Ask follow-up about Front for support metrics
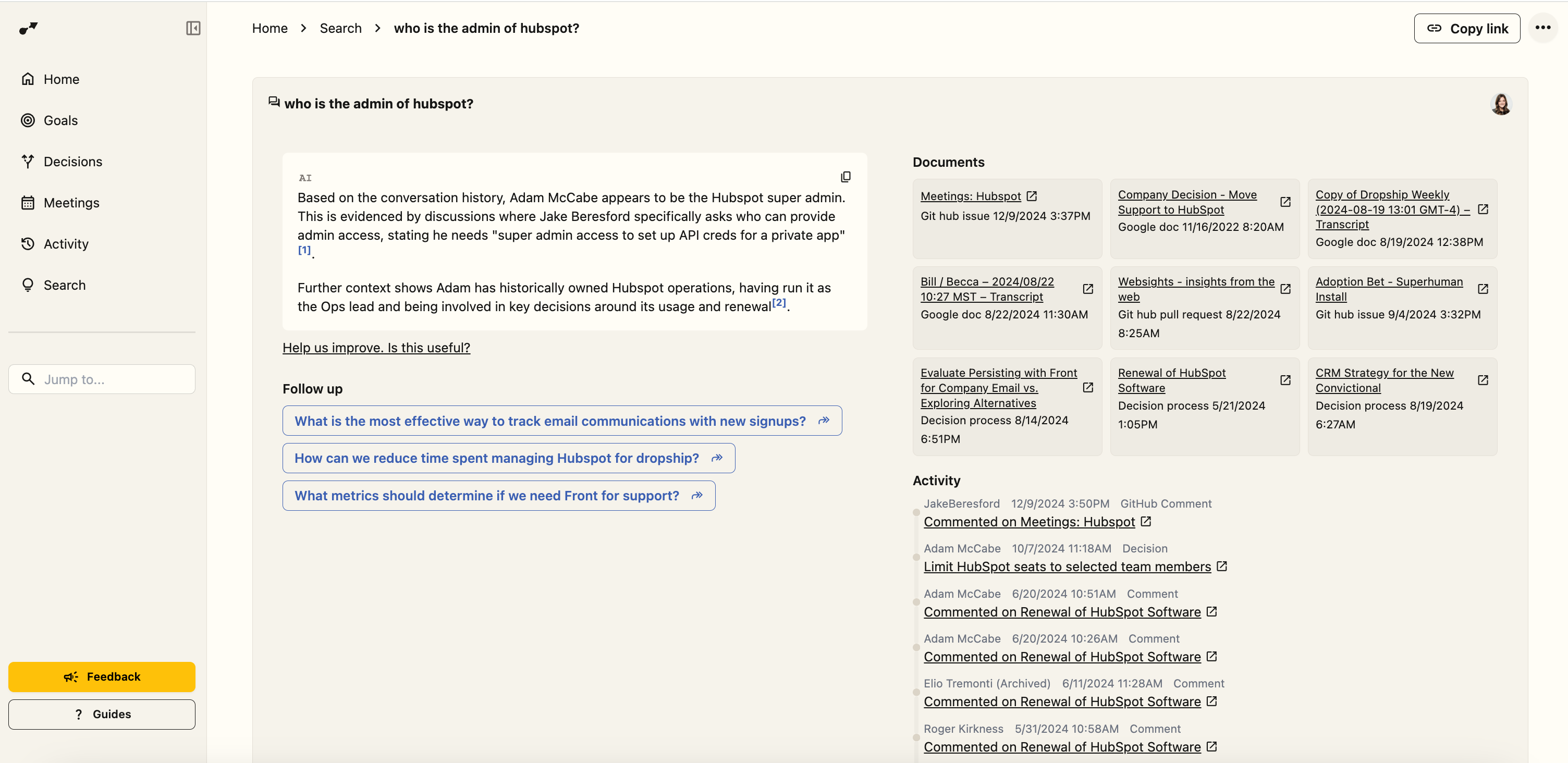 pyautogui.click(x=498, y=495)
